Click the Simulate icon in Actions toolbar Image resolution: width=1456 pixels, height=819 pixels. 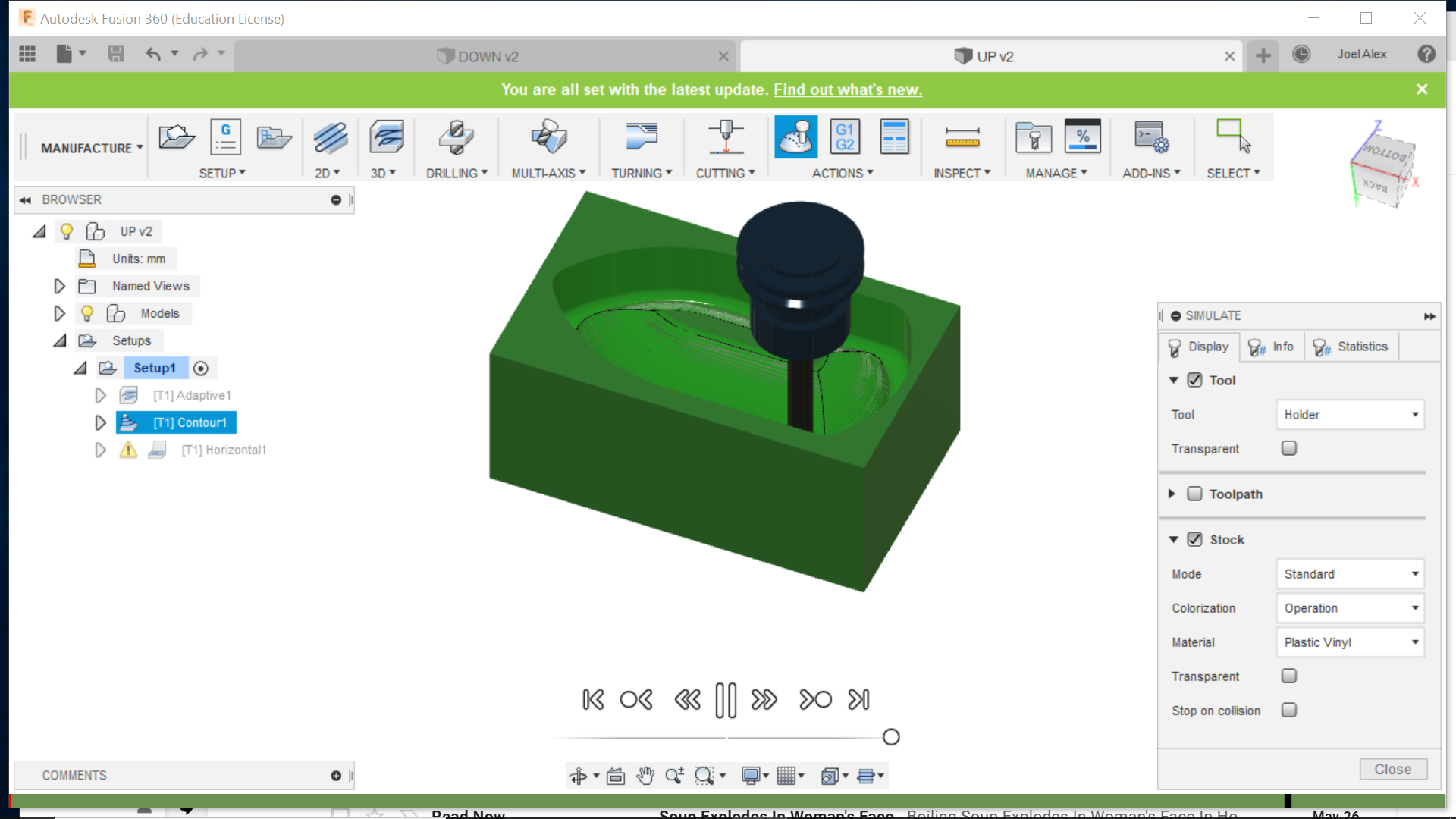pyautogui.click(x=795, y=137)
